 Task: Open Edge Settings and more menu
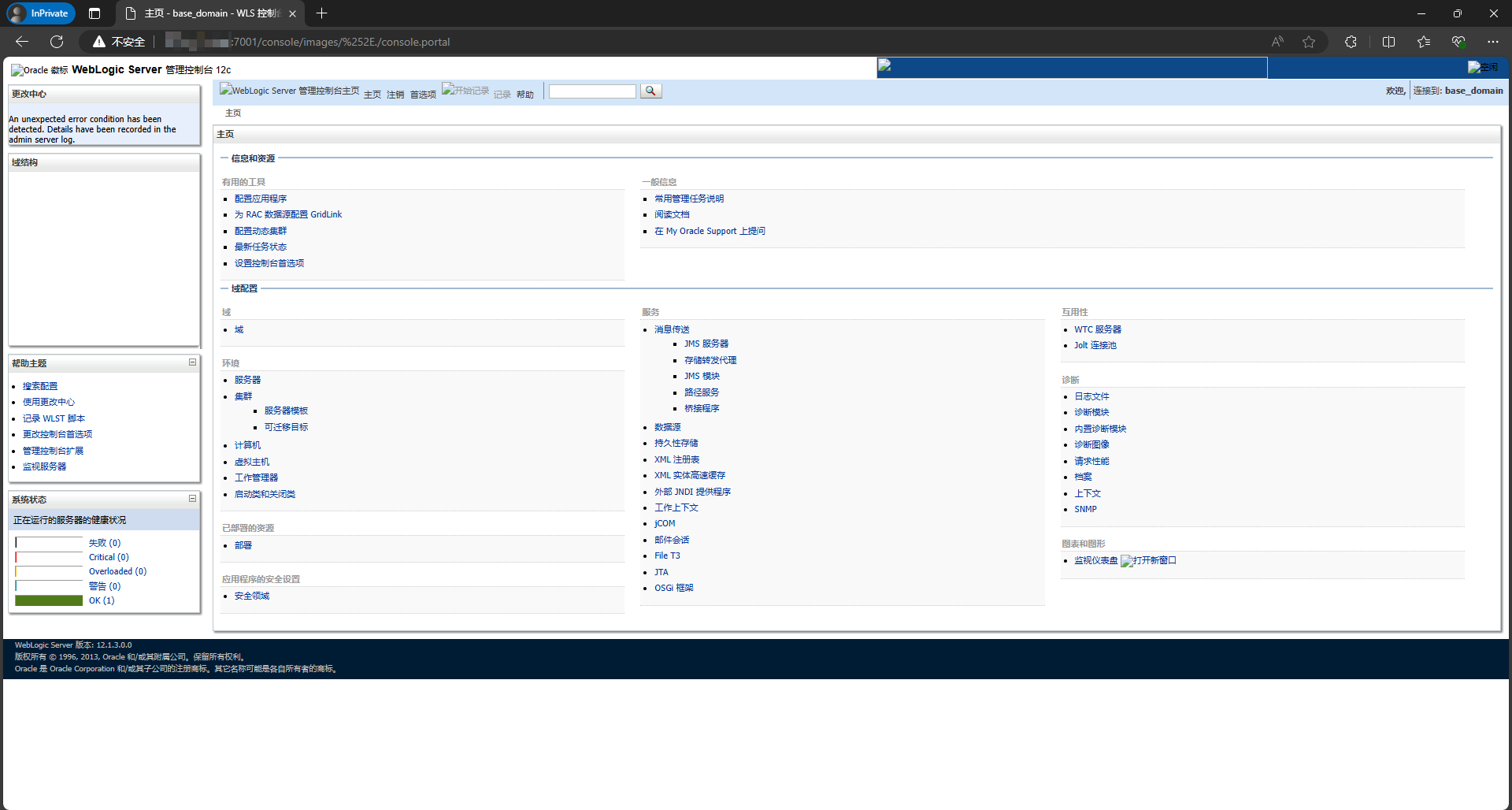click(1492, 42)
